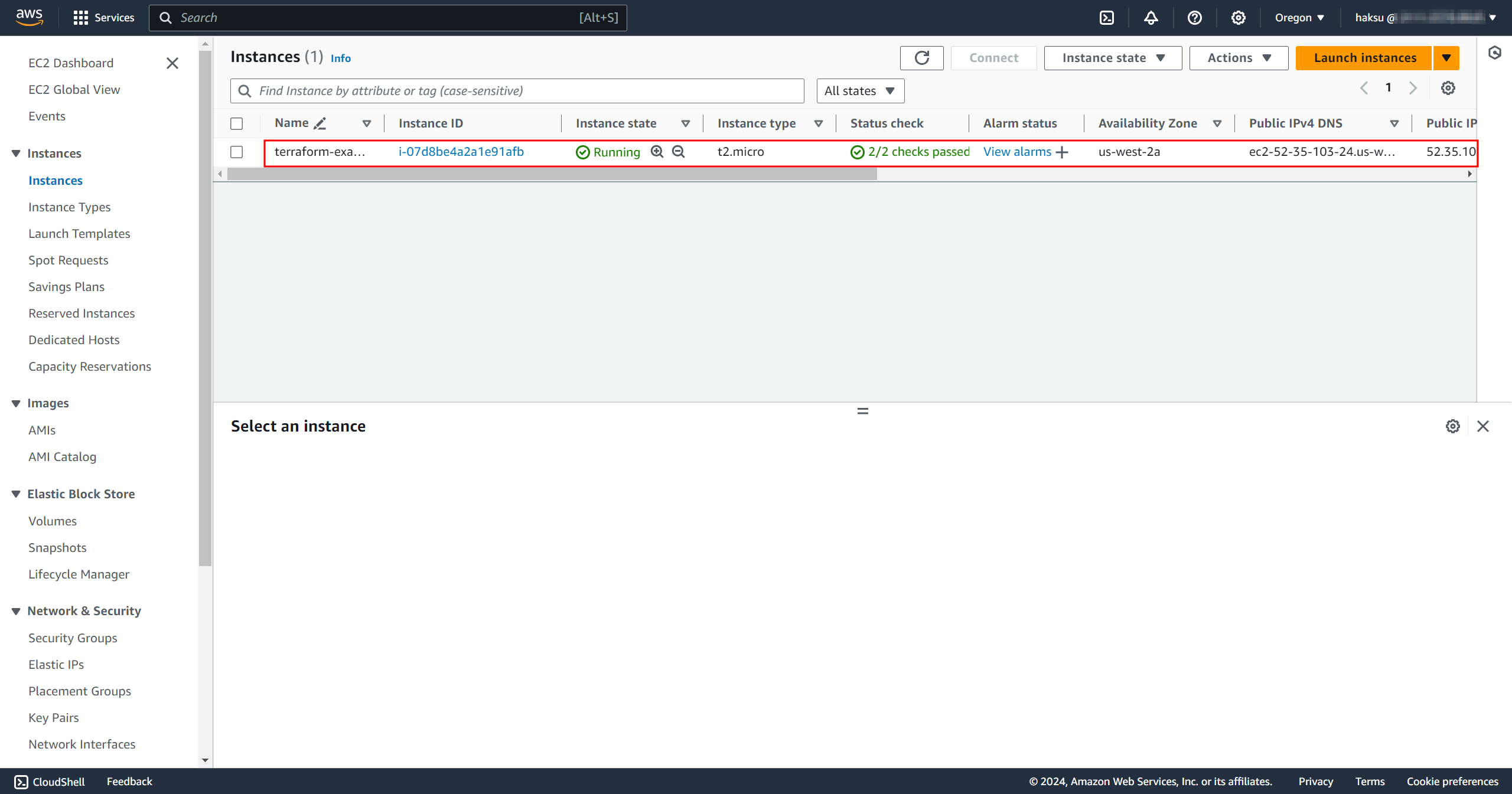Open the help question mark icon

pyautogui.click(x=1194, y=18)
